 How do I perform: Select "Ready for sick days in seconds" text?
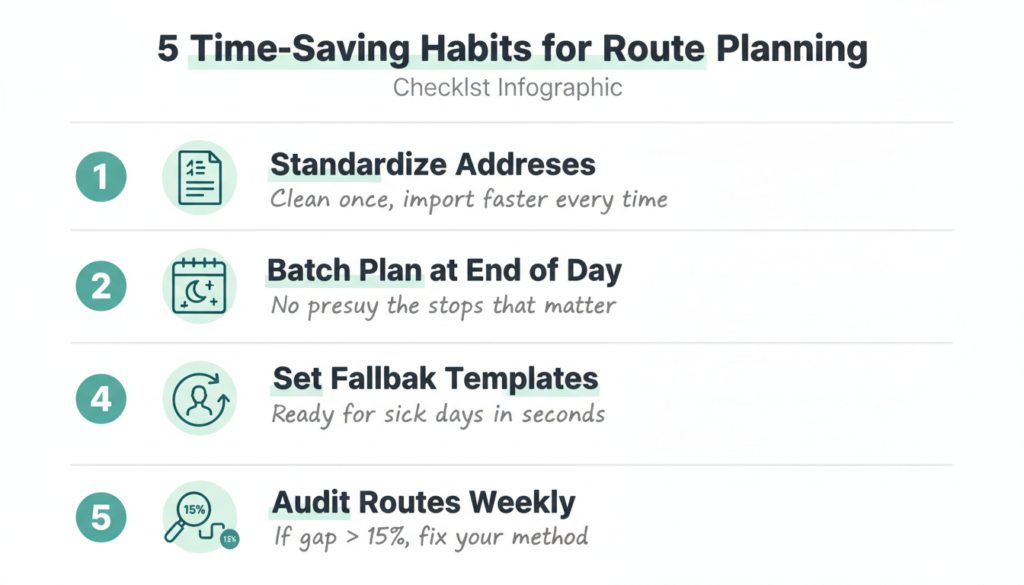point(438,413)
